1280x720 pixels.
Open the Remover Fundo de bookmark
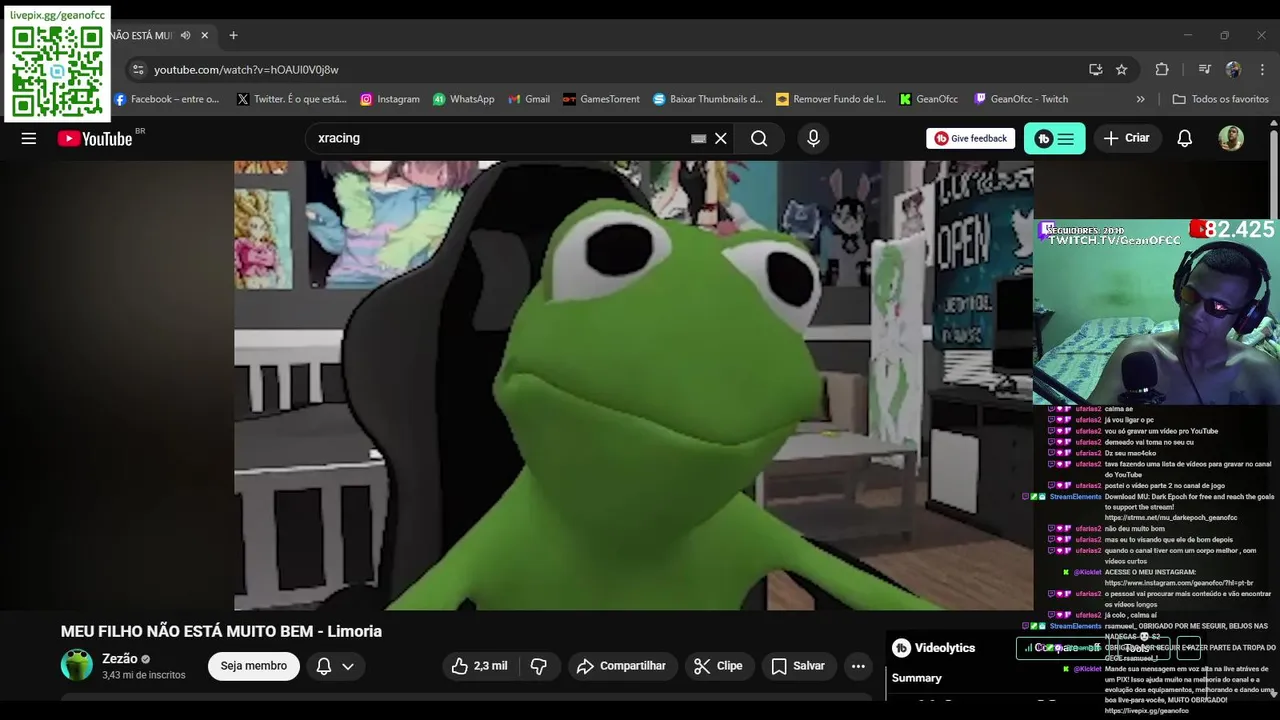click(831, 99)
